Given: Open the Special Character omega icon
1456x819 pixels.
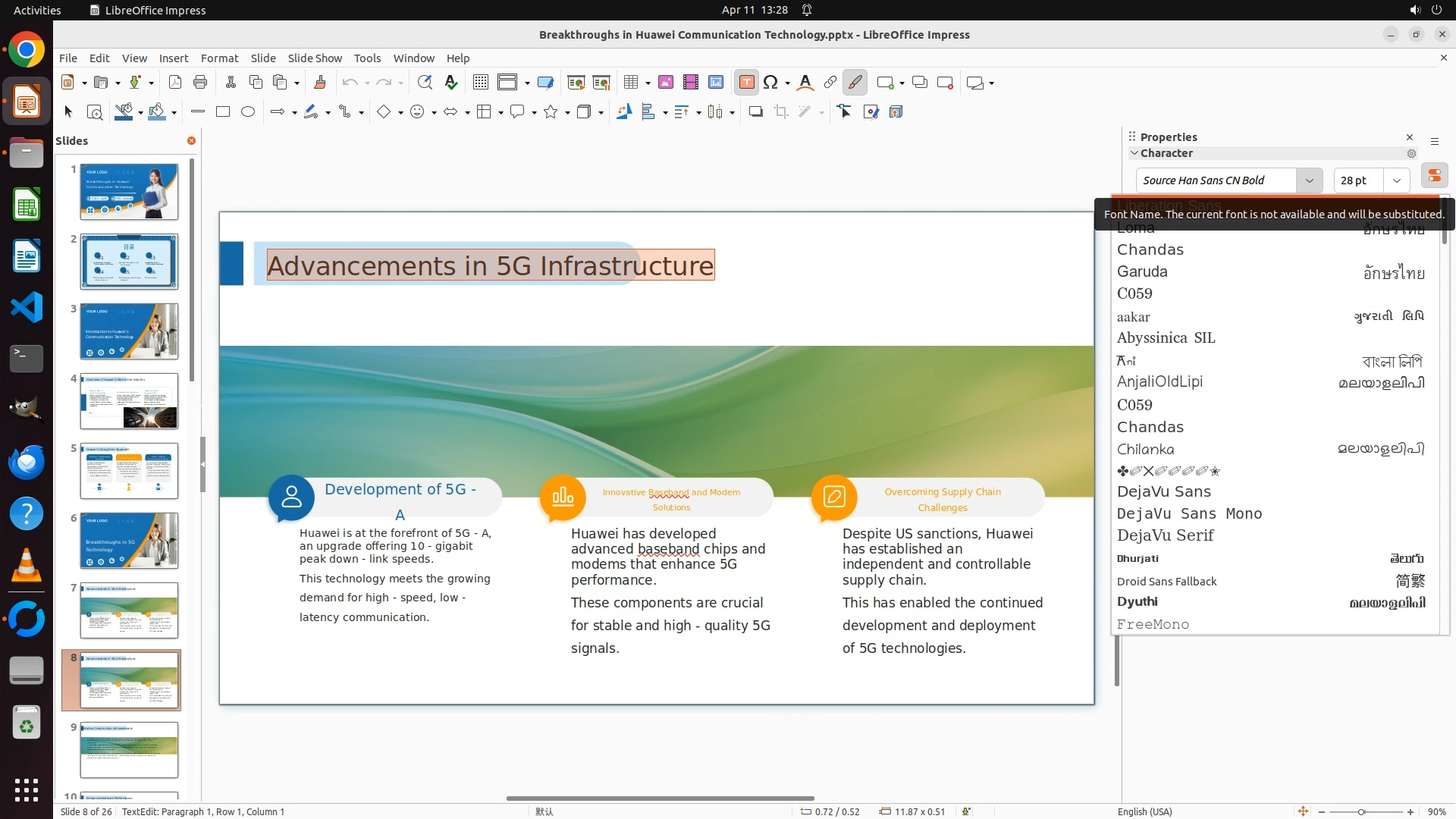Looking at the screenshot, I should [770, 83].
